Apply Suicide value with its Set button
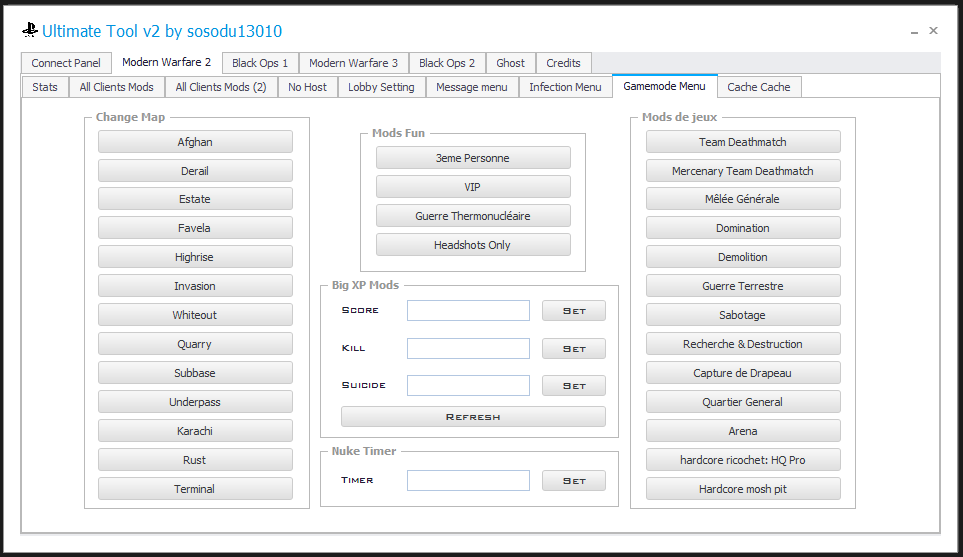Viewport: 963px width, 557px height. click(574, 386)
